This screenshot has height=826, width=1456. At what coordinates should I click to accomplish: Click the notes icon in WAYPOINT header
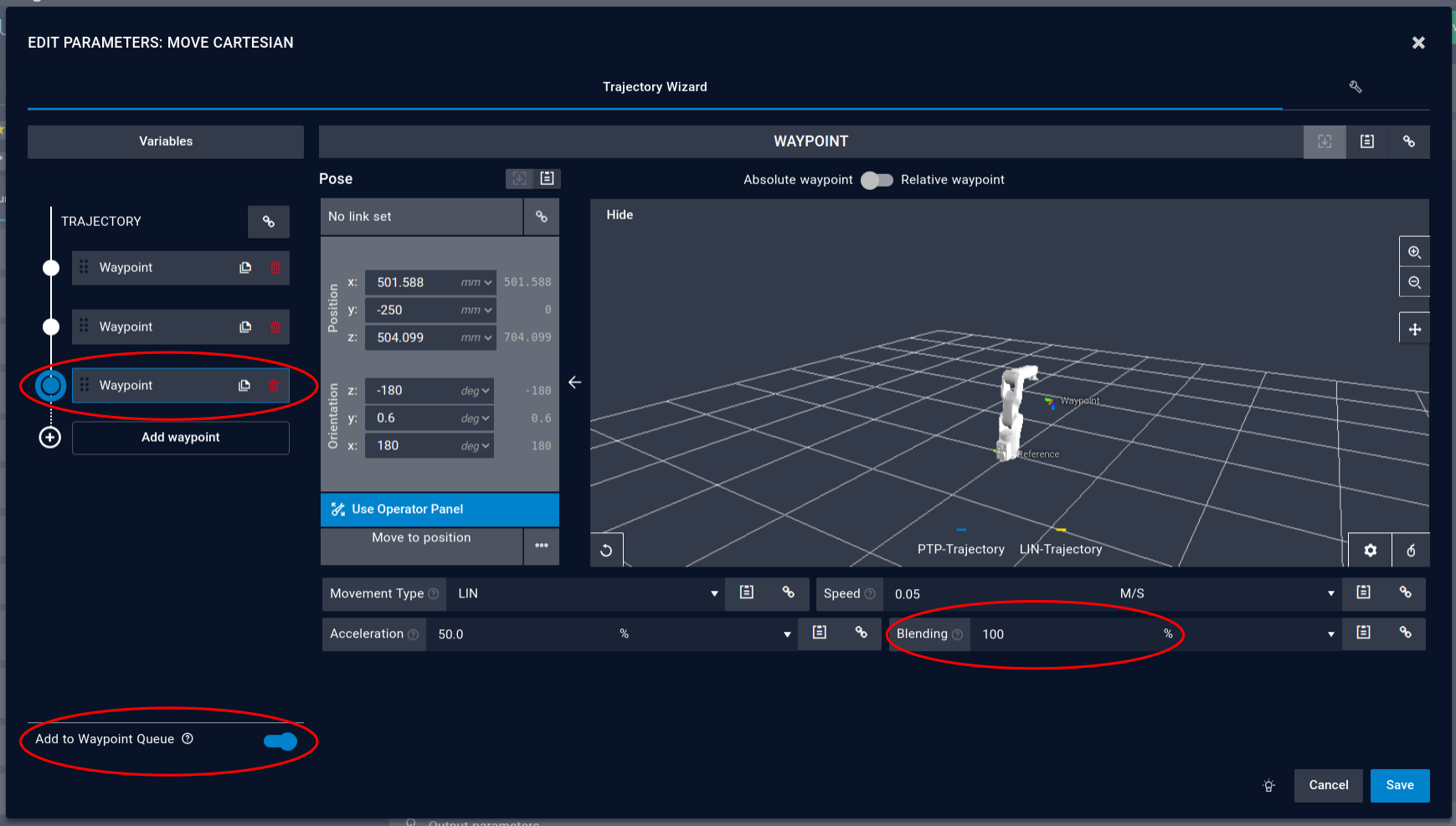pos(1367,141)
